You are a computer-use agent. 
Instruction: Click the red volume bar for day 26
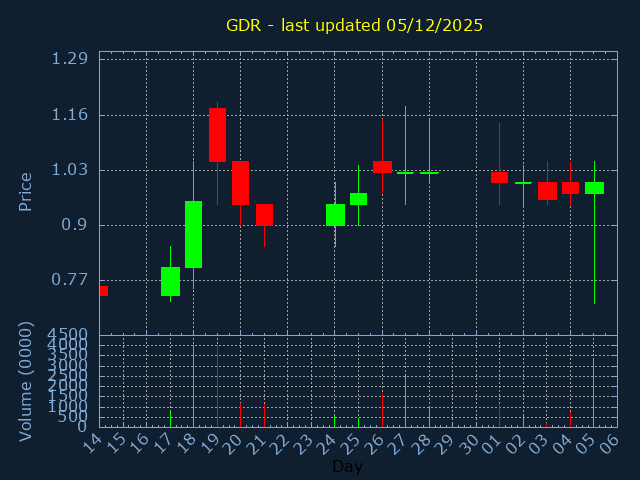[382, 410]
